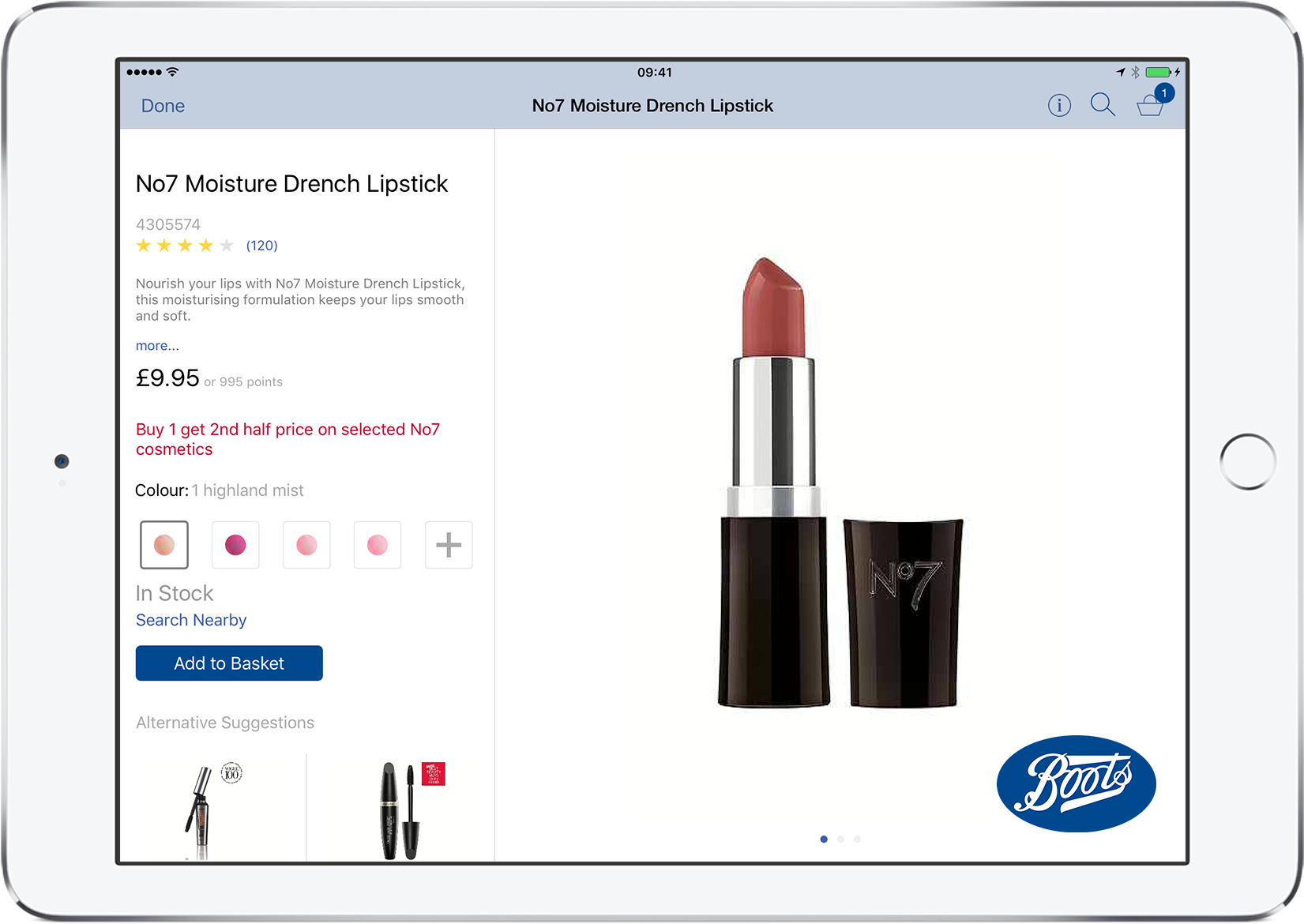
Task: Open the 120 reviews link
Action: 261,246
